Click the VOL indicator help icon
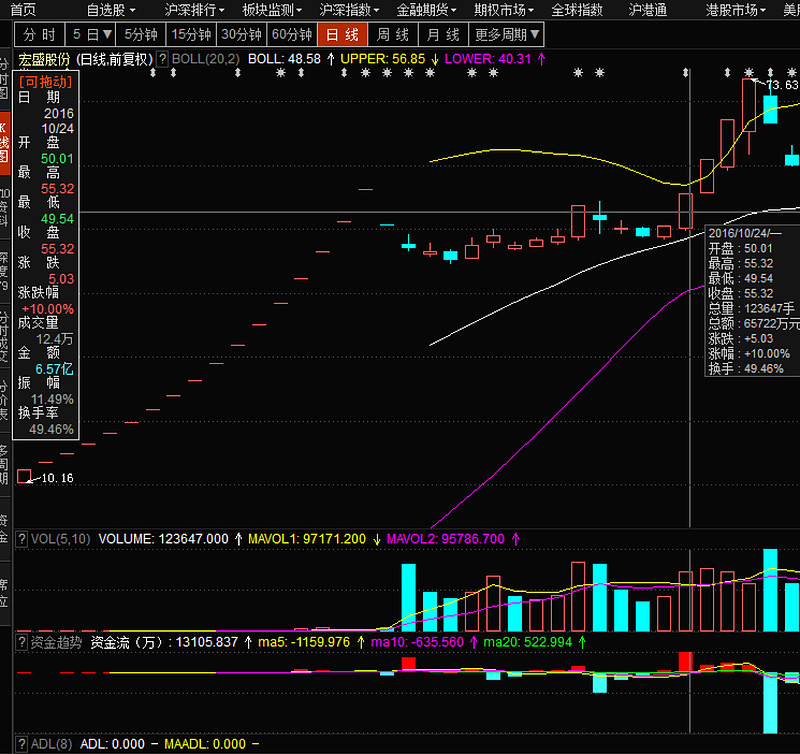The image size is (800, 754). pyautogui.click(x=22, y=539)
